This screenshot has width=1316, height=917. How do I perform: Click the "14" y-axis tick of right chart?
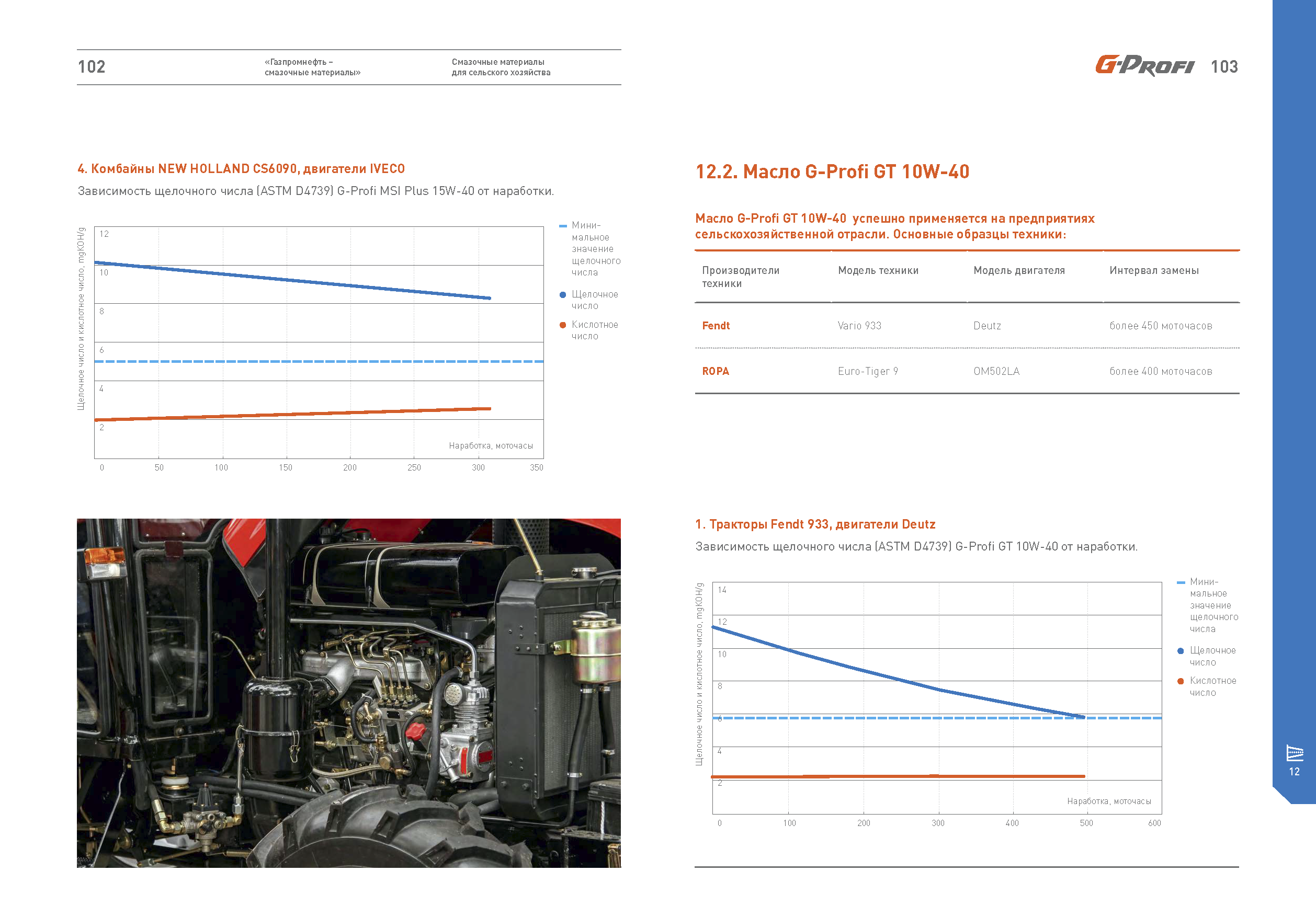click(x=722, y=590)
